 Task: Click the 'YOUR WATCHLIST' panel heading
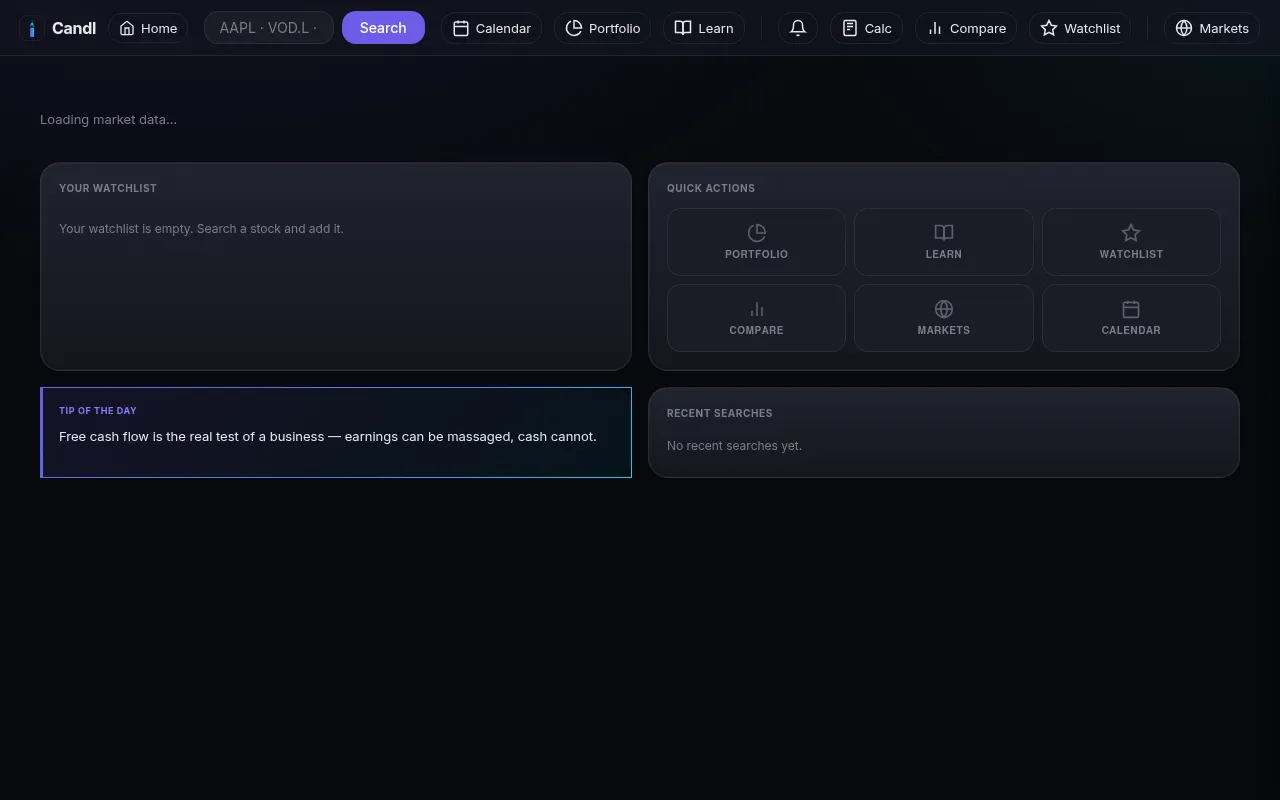[x=108, y=188]
